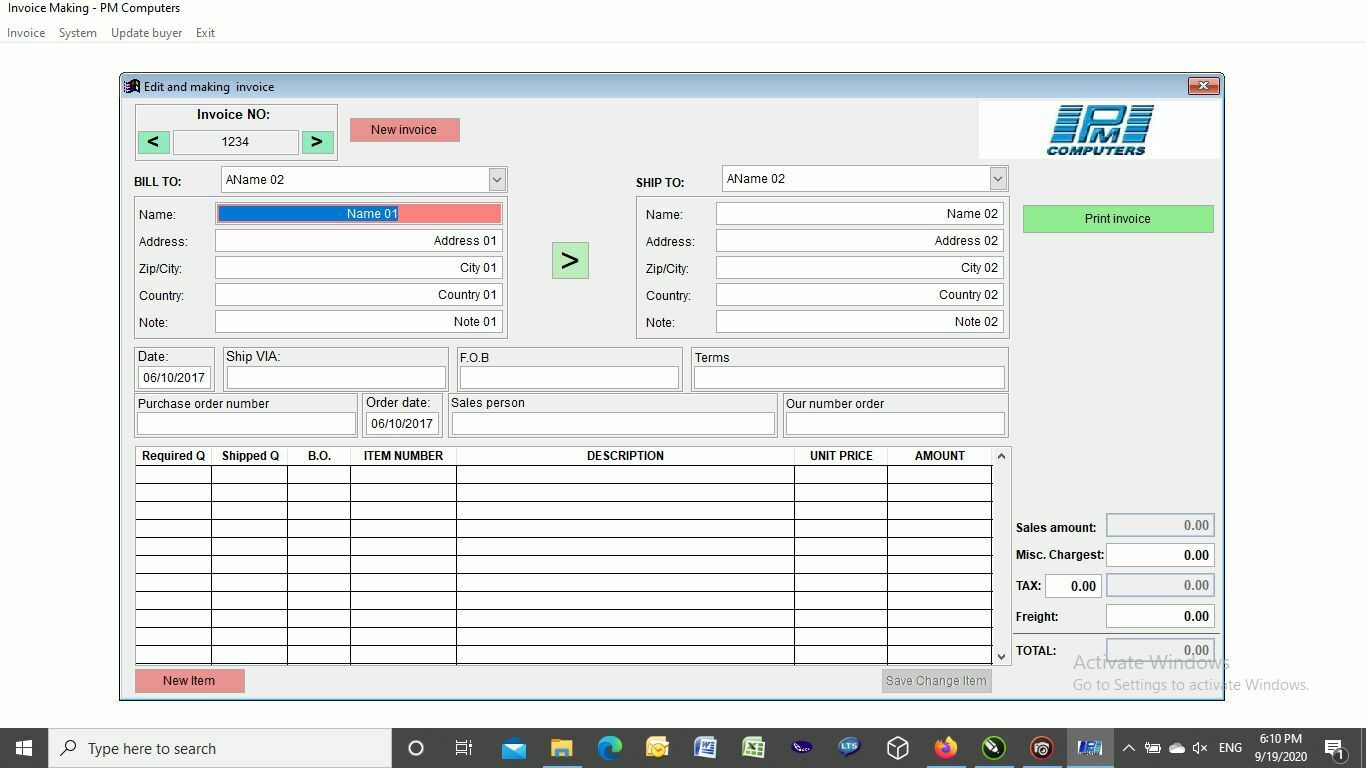
Task: Open Task View on taskbar
Action: pos(464,748)
